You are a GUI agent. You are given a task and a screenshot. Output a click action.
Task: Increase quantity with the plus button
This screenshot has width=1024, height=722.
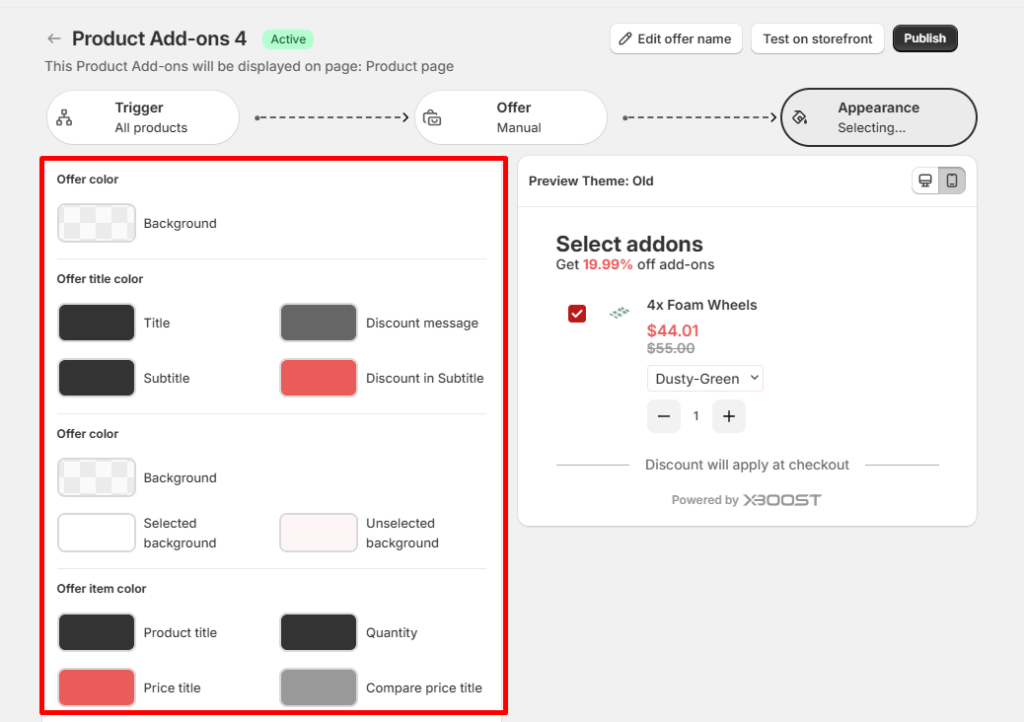point(728,416)
